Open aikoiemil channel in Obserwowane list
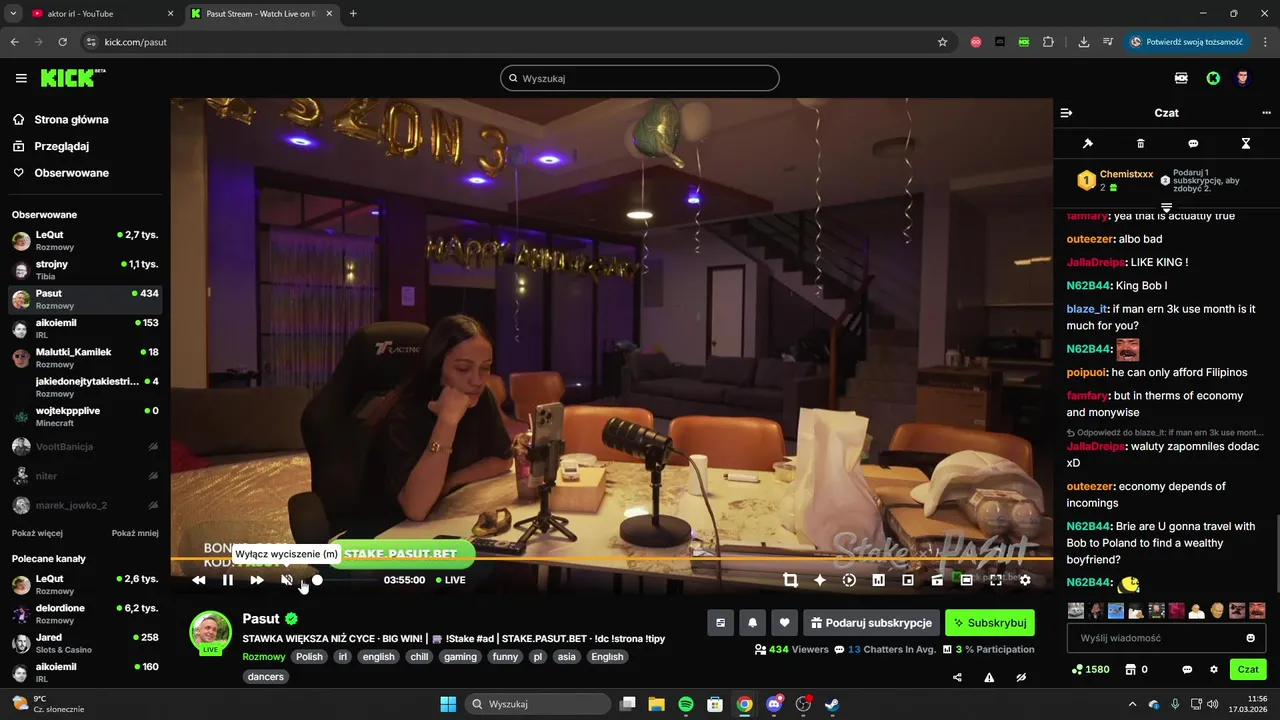The height and width of the screenshot is (720, 1280). pos(86,329)
